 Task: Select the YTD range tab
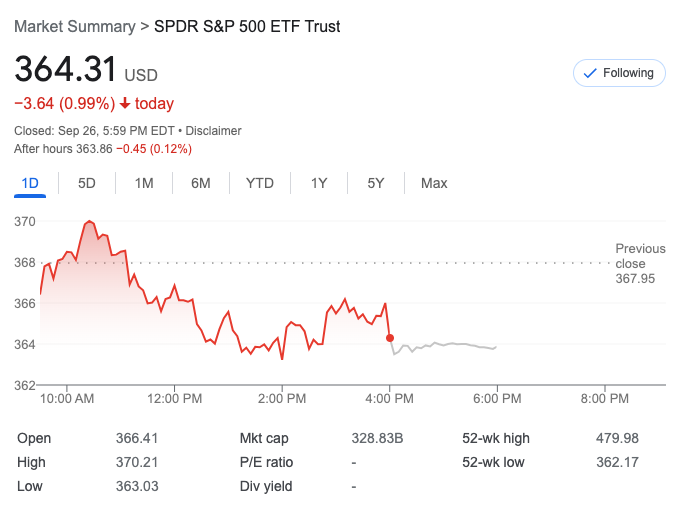(260, 183)
